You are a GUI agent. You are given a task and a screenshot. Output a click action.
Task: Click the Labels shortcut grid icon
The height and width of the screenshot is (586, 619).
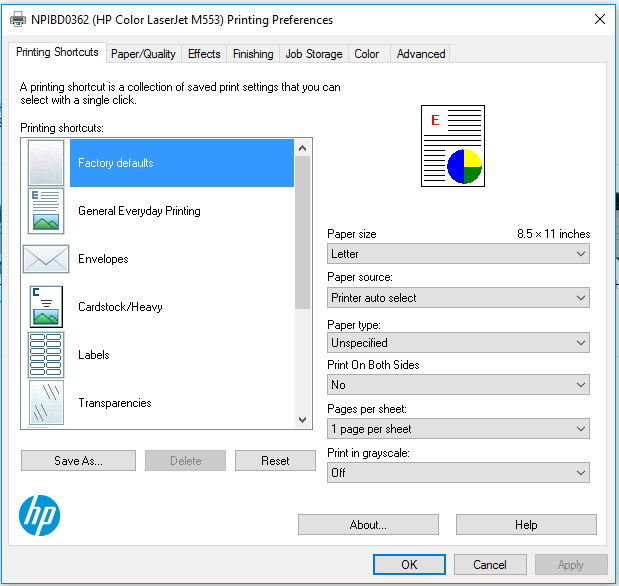[46, 355]
